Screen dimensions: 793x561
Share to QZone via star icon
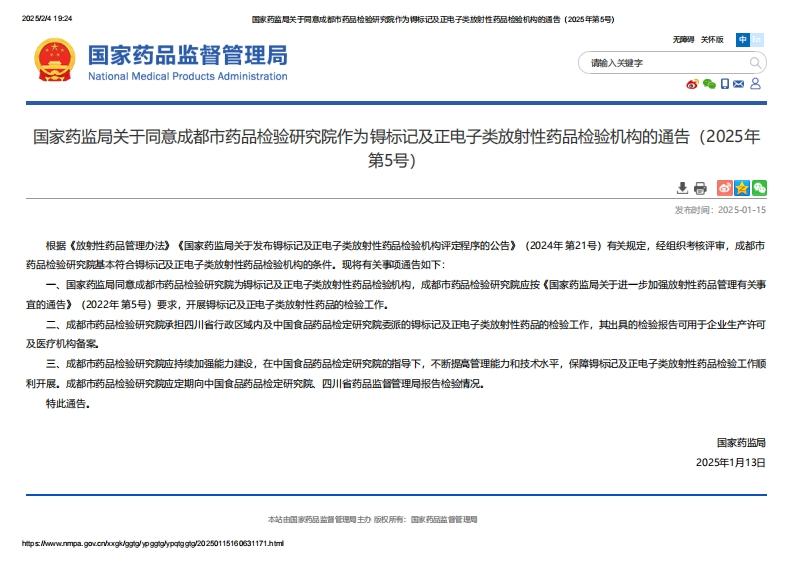tap(742, 188)
